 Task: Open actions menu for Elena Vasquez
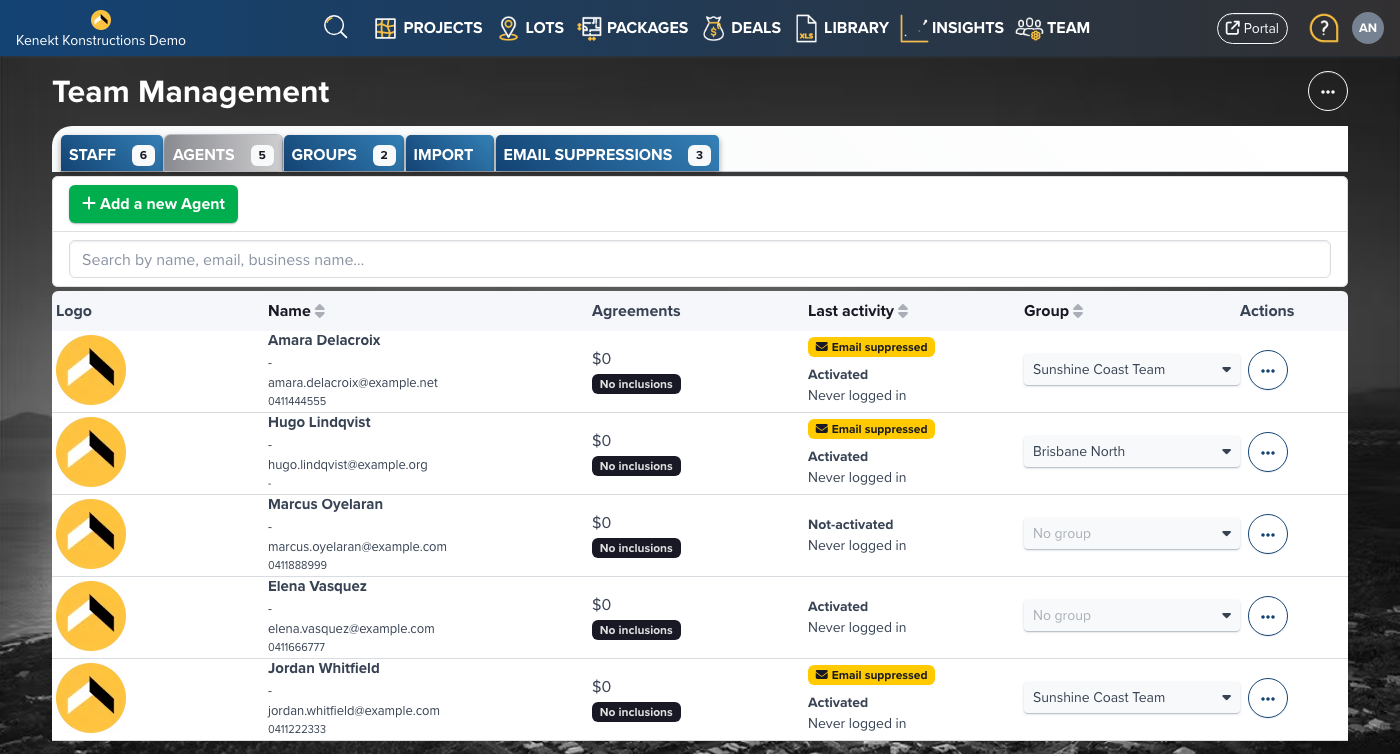[1268, 616]
